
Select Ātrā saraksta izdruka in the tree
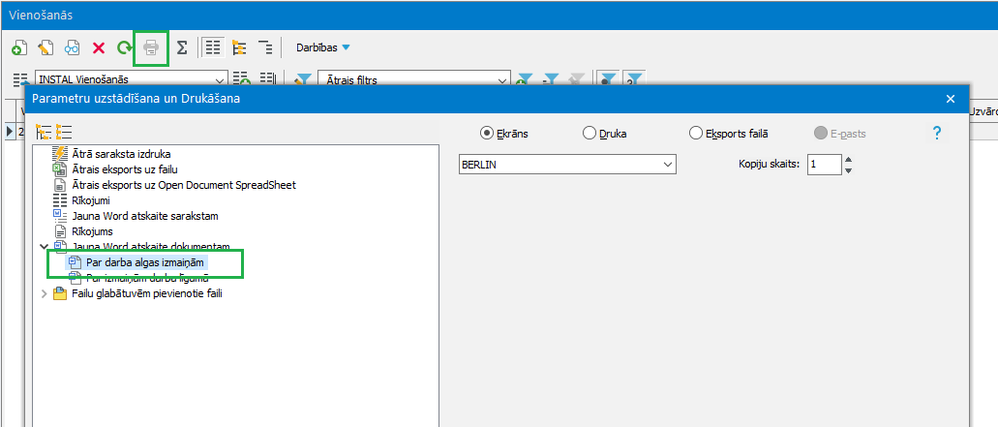click(x=122, y=154)
